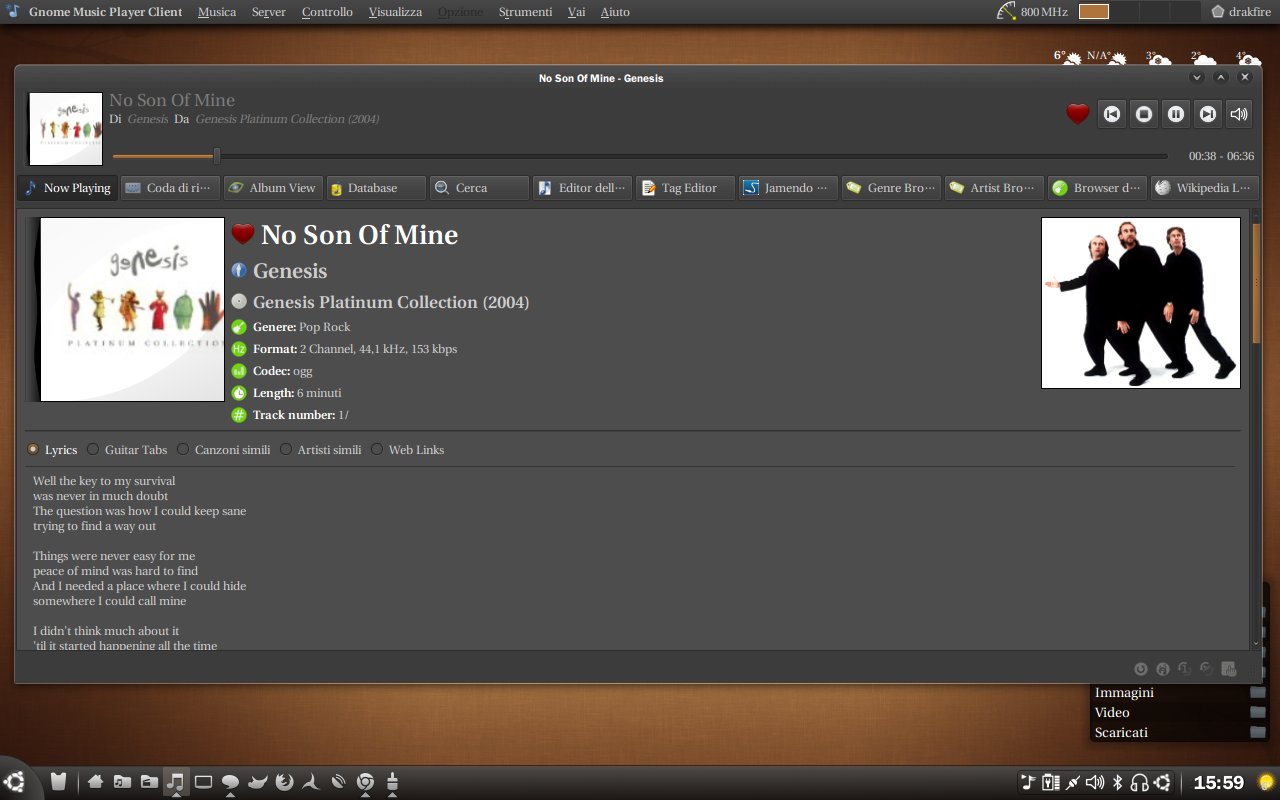This screenshot has width=1280, height=800.
Task: Open the Musica menu
Action: point(217,12)
